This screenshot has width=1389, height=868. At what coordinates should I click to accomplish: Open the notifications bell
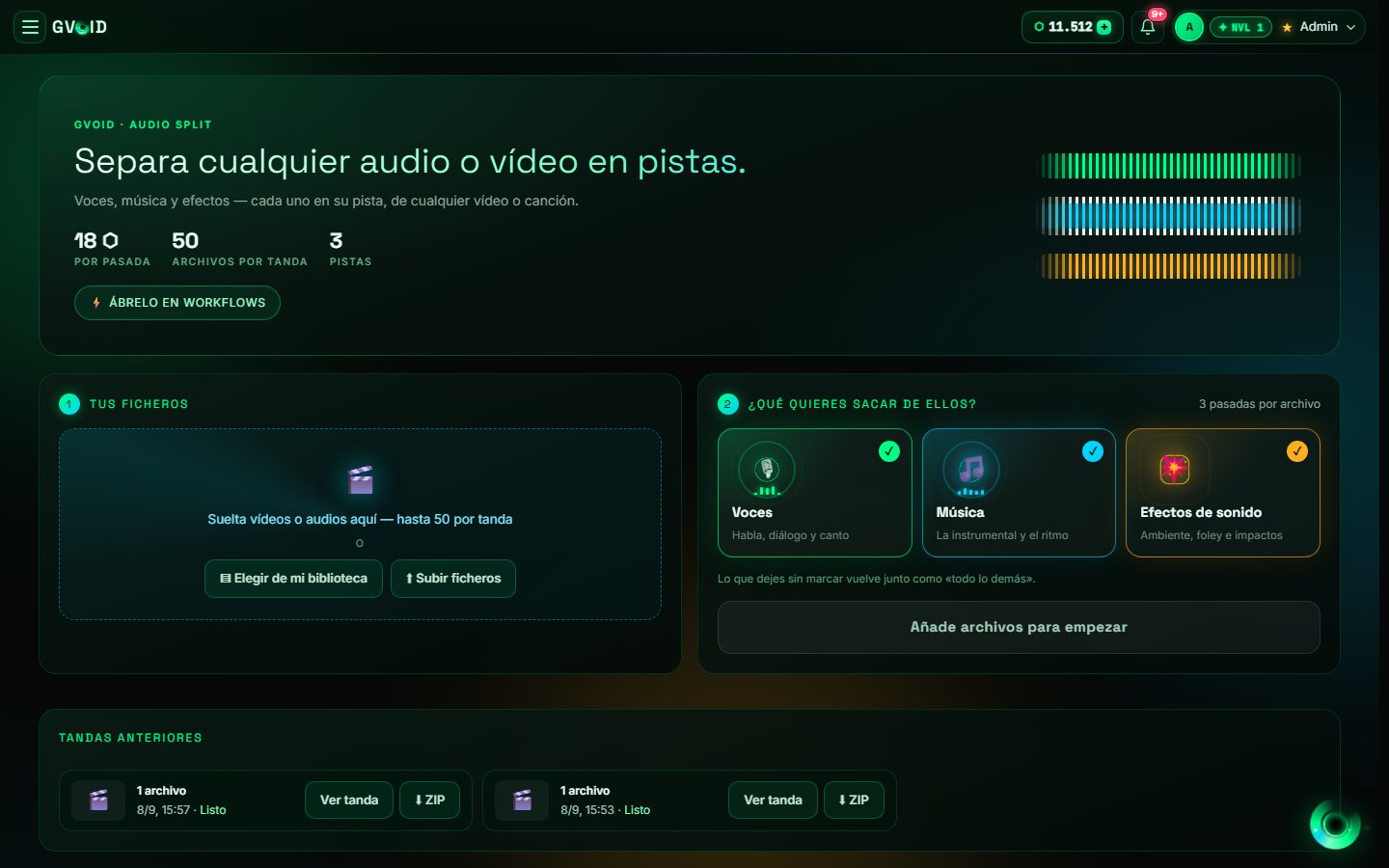click(x=1148, y=27)
